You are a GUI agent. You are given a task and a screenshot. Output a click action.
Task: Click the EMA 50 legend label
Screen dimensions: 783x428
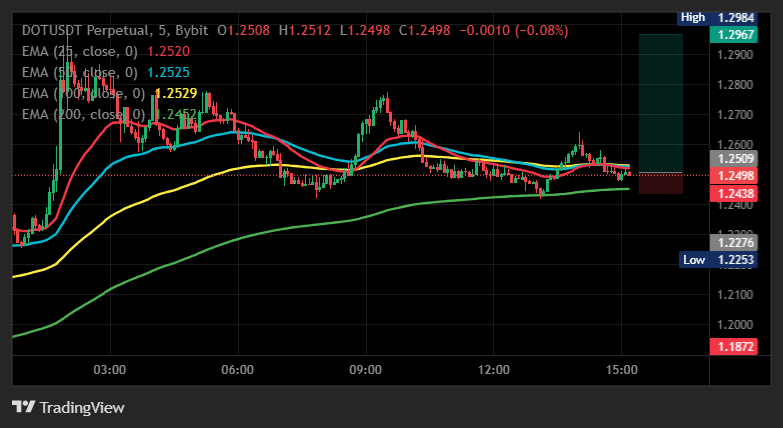80,72
